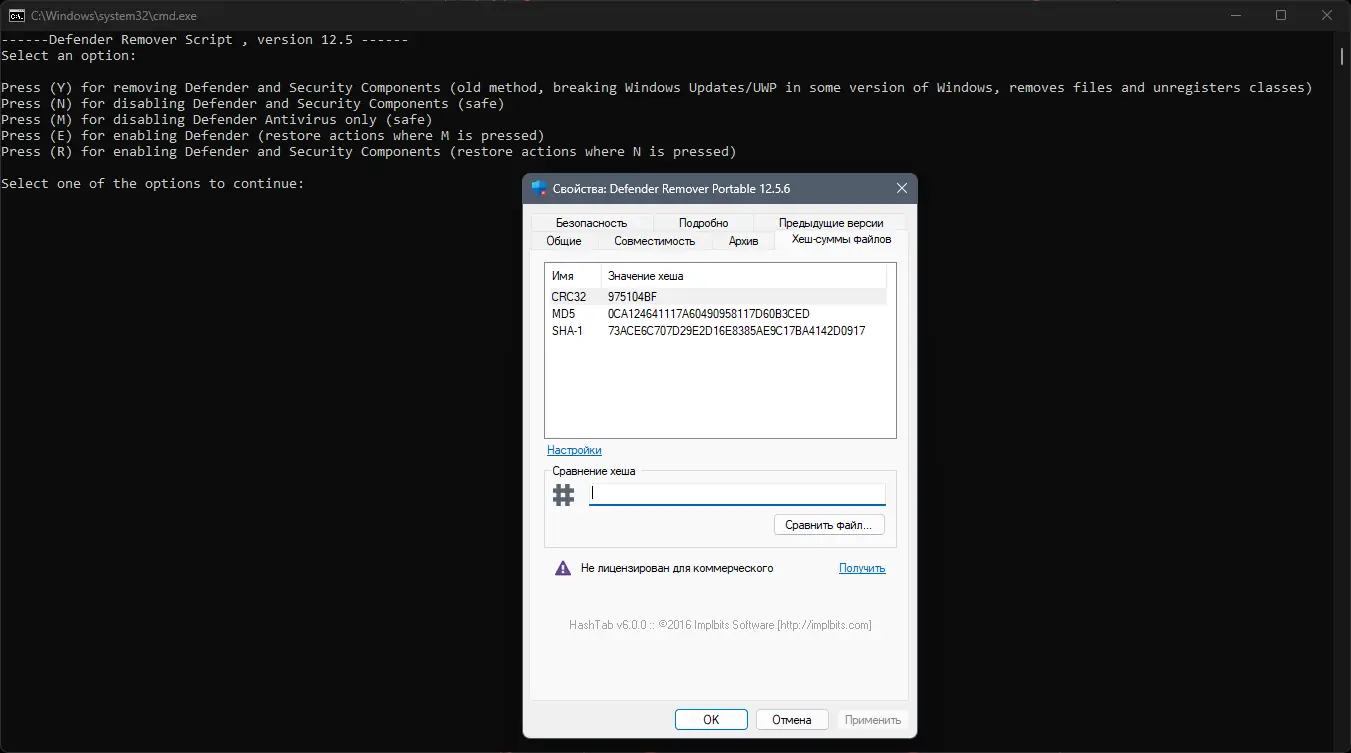Click the Отмена button
The image size is (1351, 753).
791,719
